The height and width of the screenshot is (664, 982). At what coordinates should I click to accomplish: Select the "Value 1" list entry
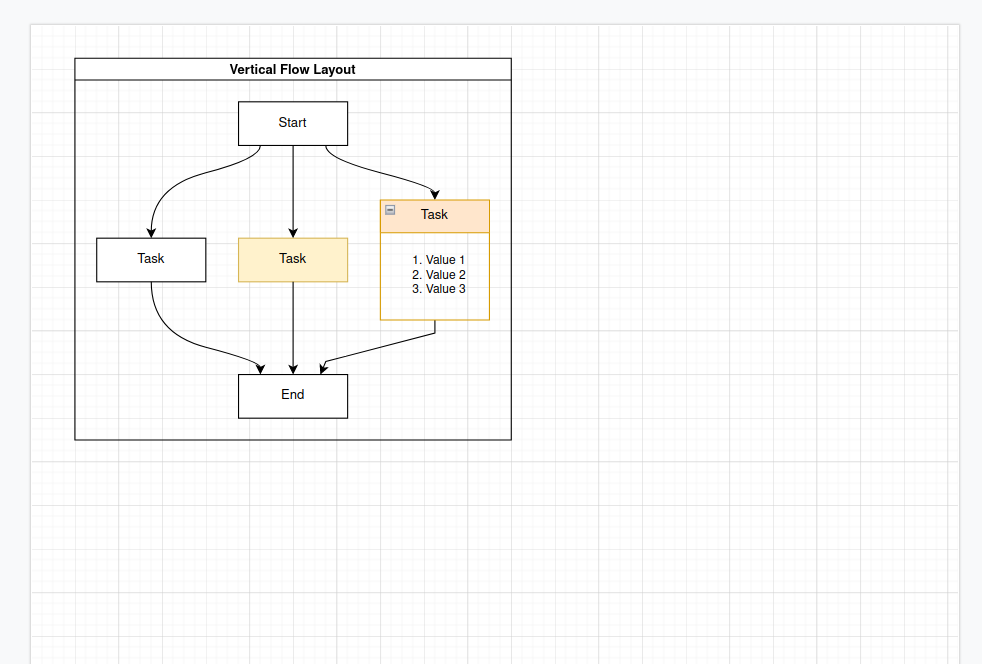point(438,260)
